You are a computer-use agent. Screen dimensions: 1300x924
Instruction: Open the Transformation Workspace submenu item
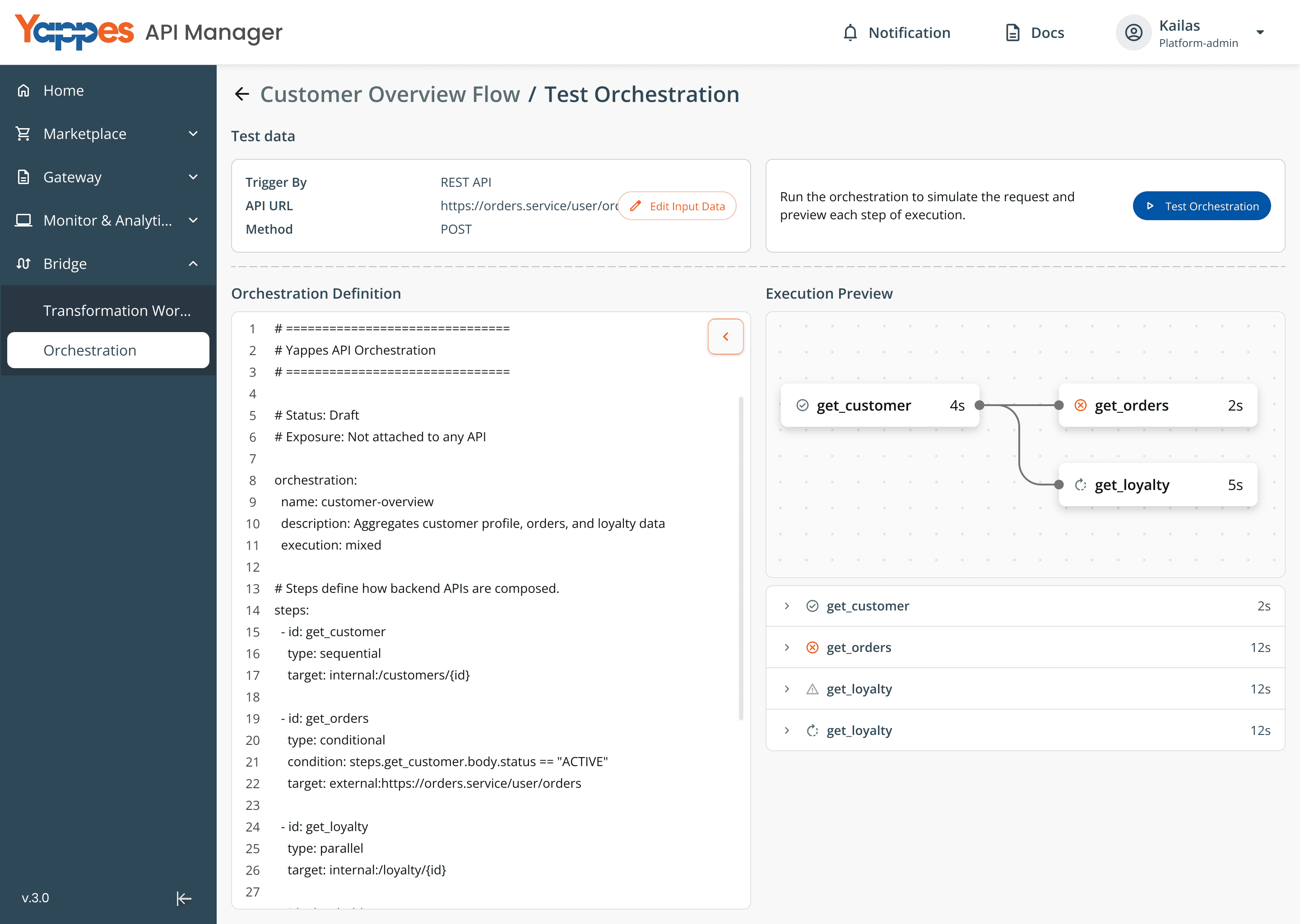pos(108,310)
